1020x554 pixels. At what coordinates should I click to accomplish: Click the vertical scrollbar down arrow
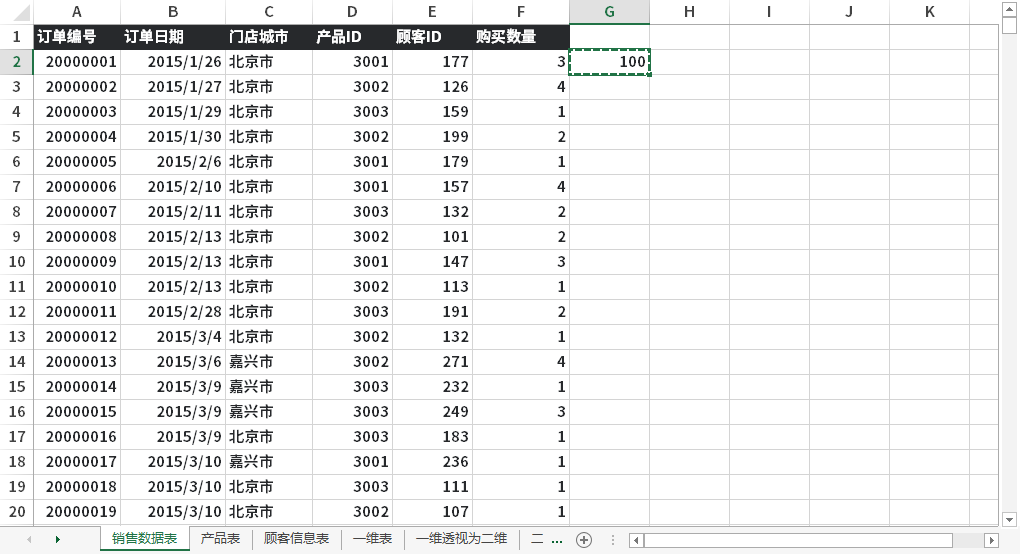tap(1009, 520)
